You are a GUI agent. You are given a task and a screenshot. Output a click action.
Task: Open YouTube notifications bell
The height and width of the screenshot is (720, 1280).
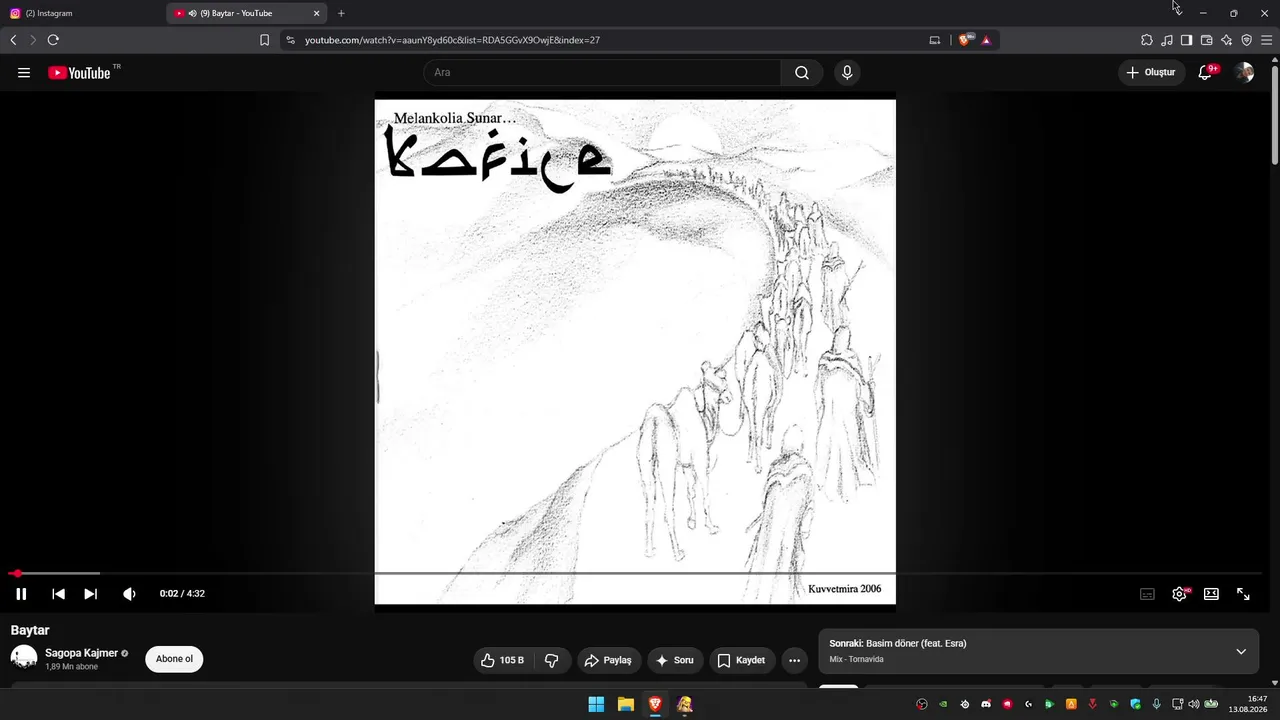[1206, 73]
